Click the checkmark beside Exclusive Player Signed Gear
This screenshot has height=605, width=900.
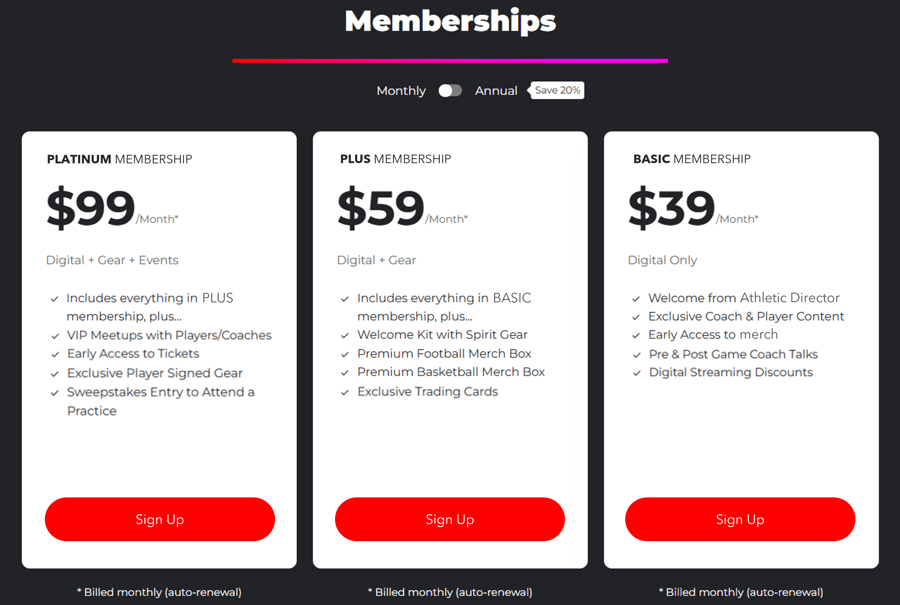pyautogui.click(x=53, y=372)
